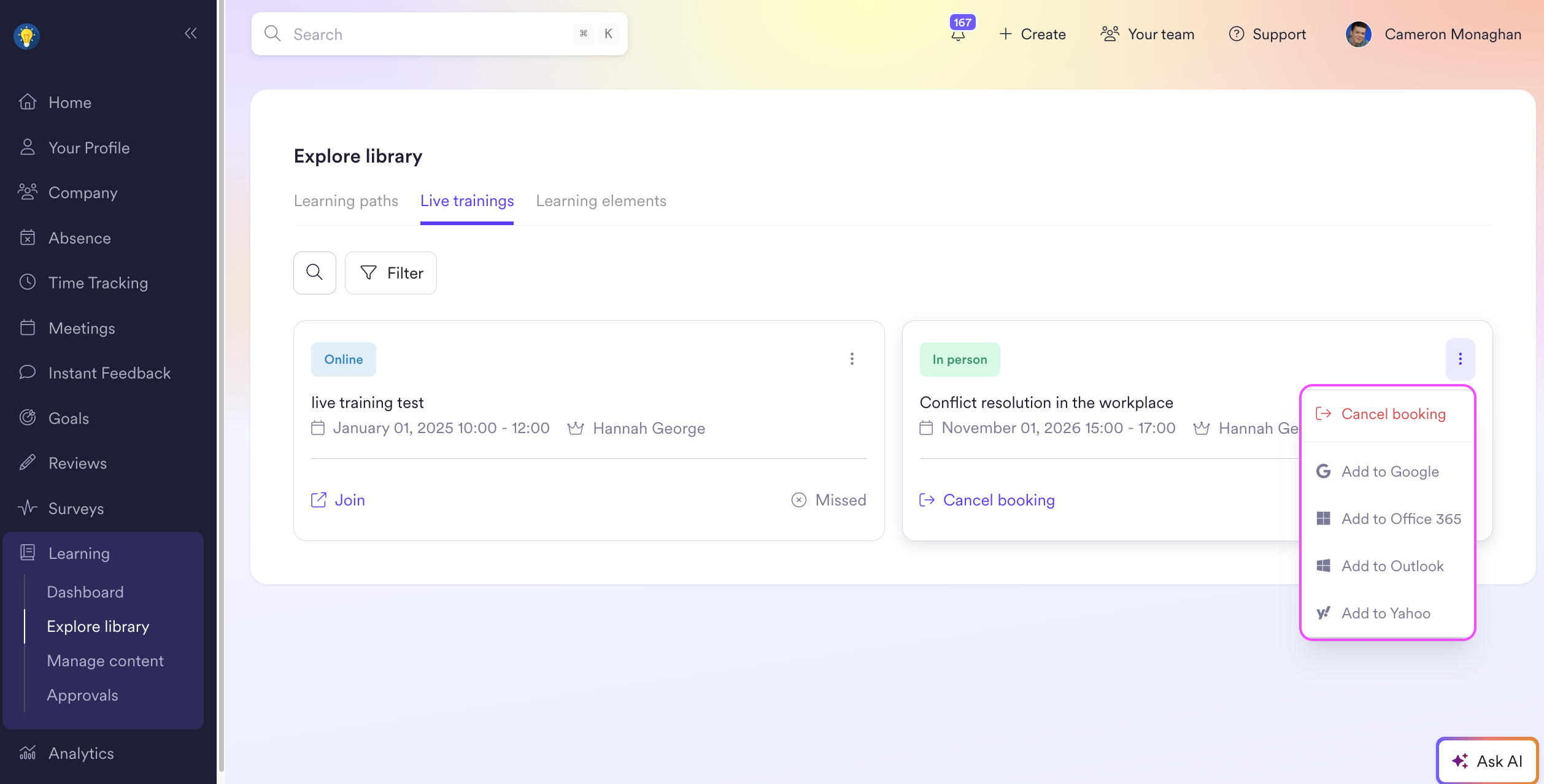Collapse the sidebar with double-chevron icon
The image size is (1544, 784).
pyautogui.click(x=191, y=33)
